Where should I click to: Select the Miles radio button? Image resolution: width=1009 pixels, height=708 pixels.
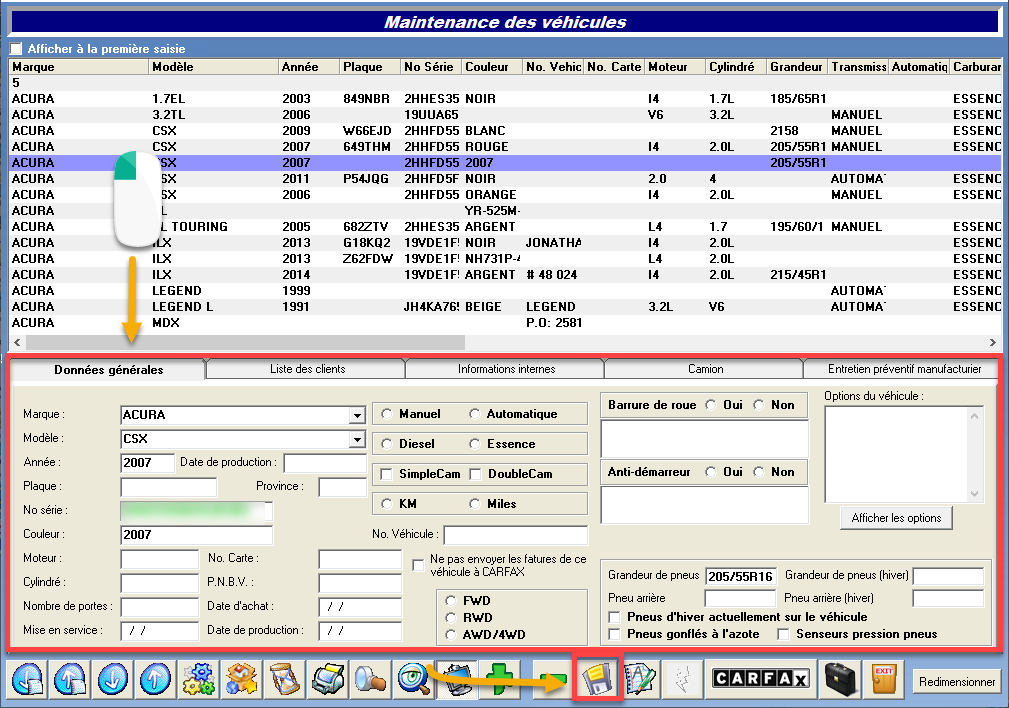coord(475,504)
